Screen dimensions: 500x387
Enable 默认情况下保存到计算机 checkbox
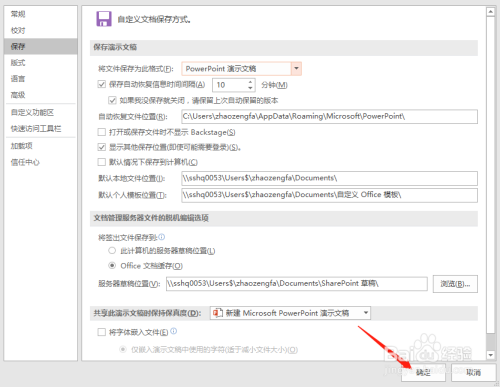pos(102,162)
